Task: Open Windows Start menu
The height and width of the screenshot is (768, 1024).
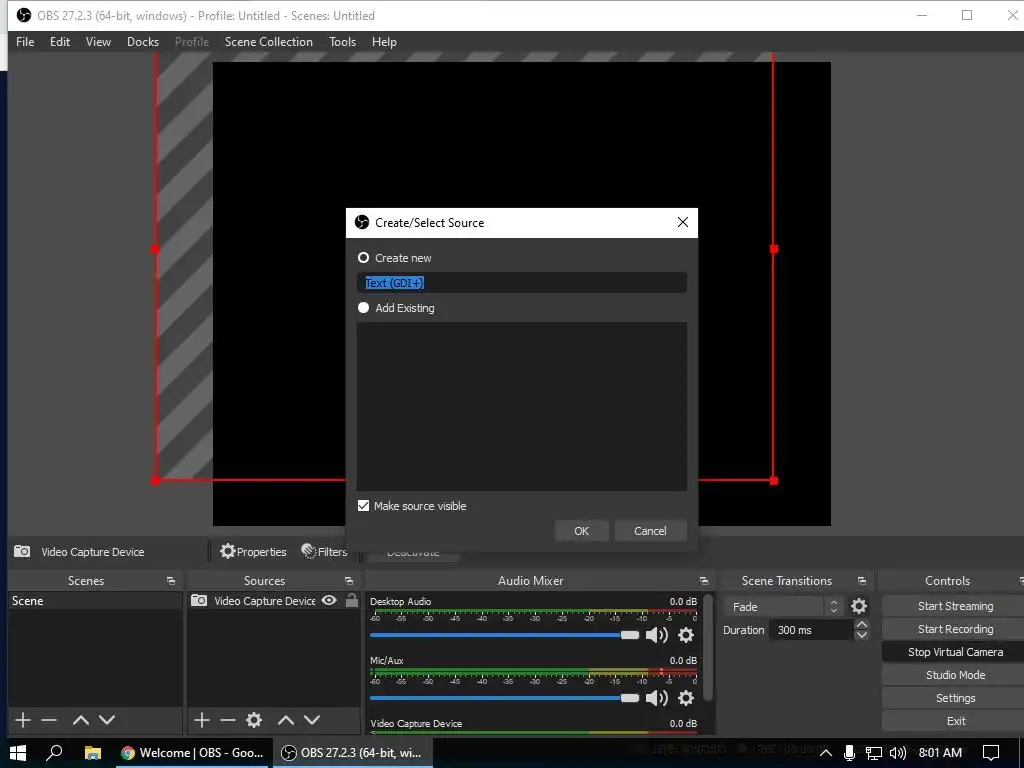Action: (x=18, y=753)
